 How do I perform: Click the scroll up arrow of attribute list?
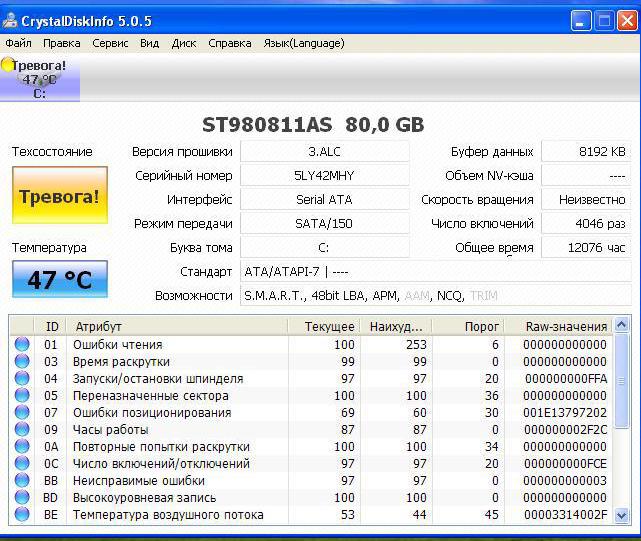pyautogui.click(x=621, y=325)
